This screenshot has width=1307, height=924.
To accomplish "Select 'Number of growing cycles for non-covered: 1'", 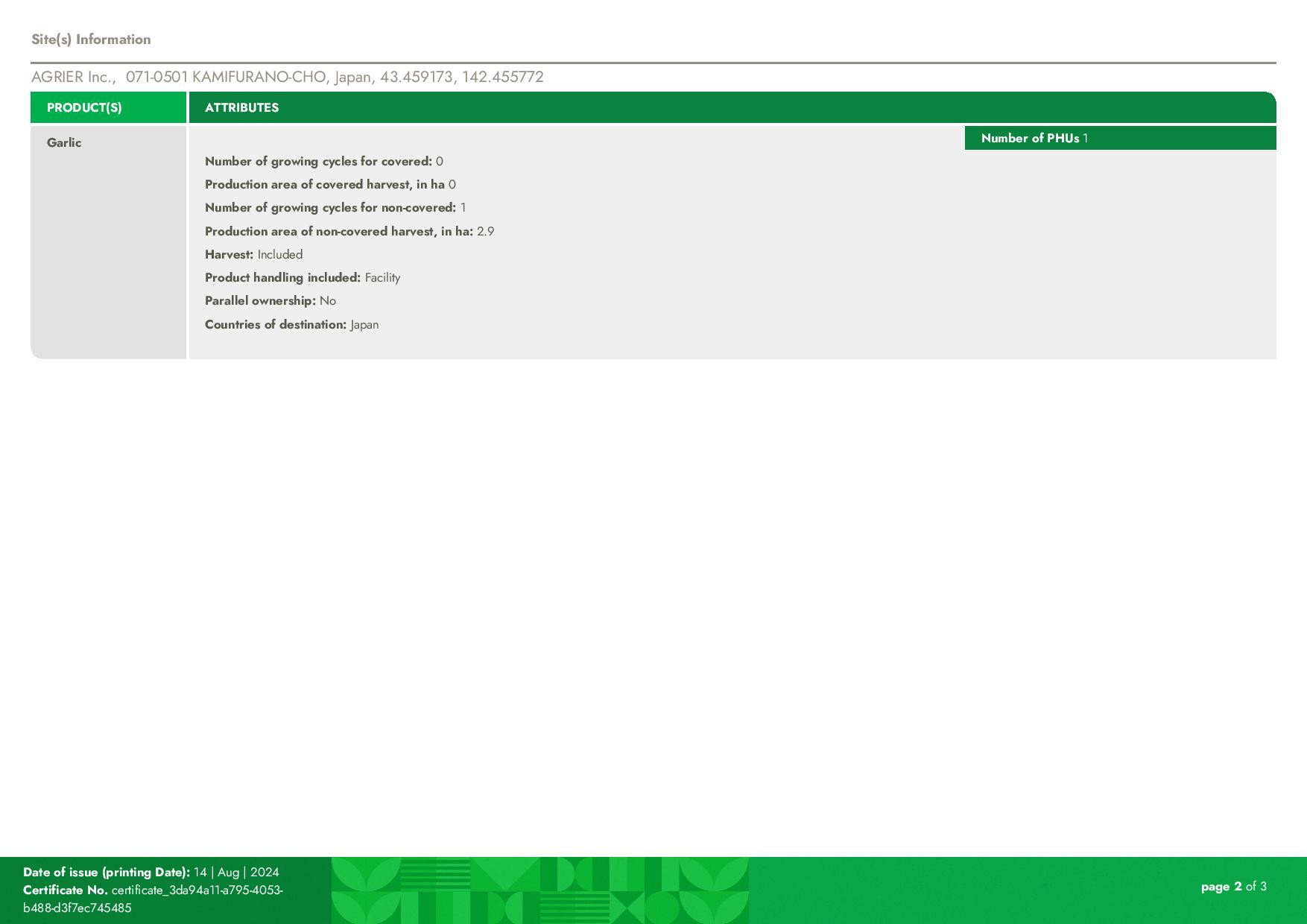I will pos(335,207).
